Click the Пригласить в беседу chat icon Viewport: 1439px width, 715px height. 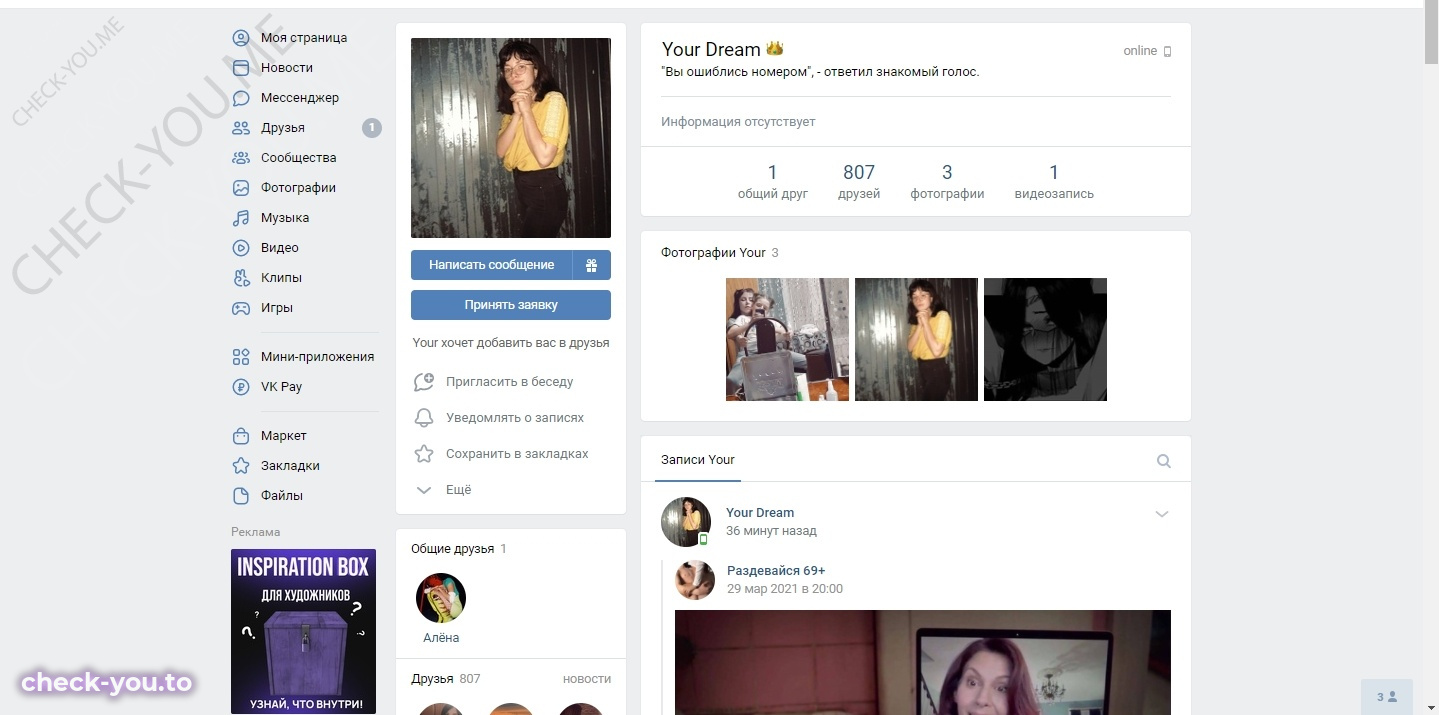(424, 382)
